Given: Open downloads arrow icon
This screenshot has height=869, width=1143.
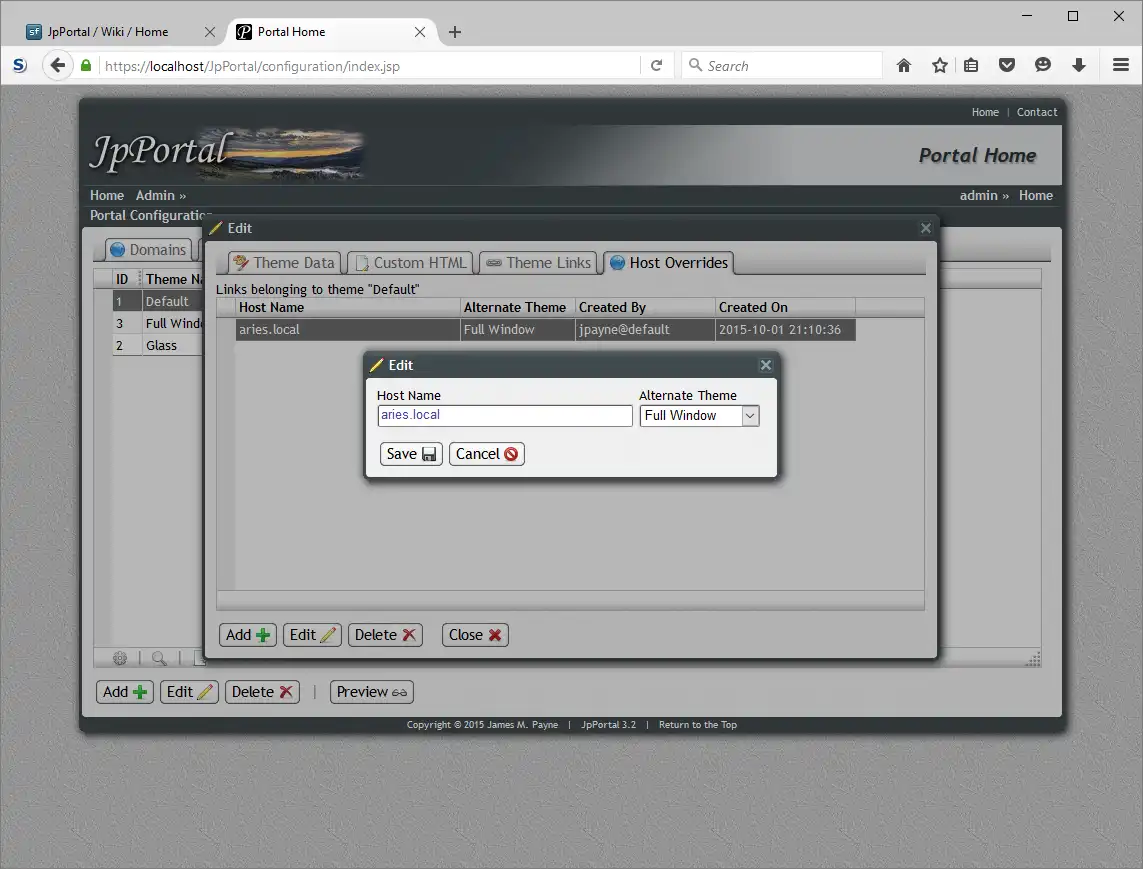Looking at the screenshot, I should tap(1079, 66).
